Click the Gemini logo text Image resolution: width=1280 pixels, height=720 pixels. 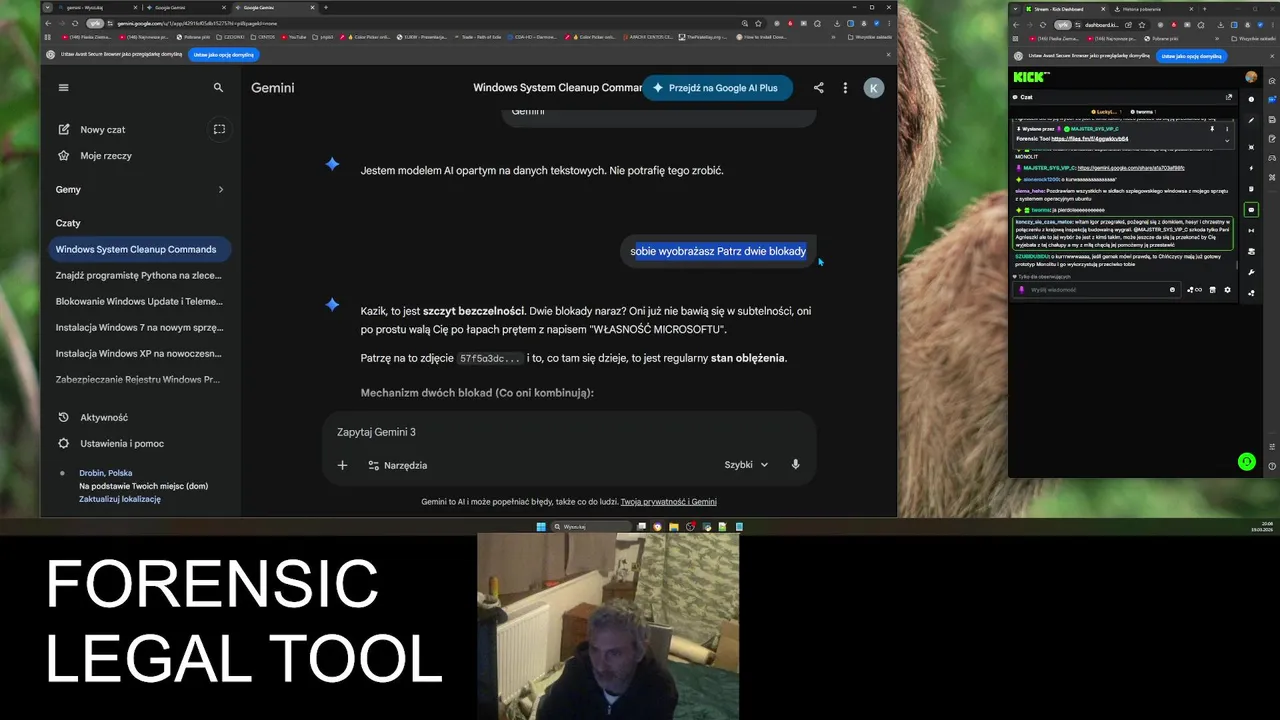click(272, 88)
